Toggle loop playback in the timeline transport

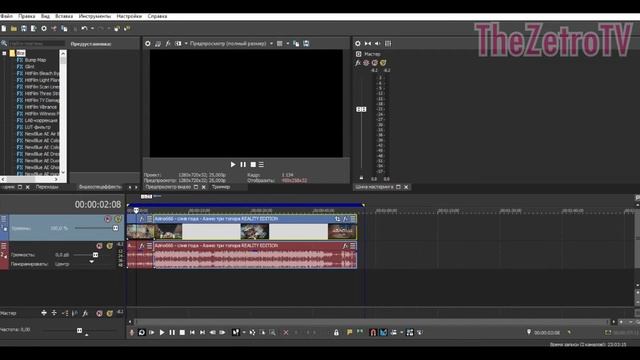pos(142,333)
